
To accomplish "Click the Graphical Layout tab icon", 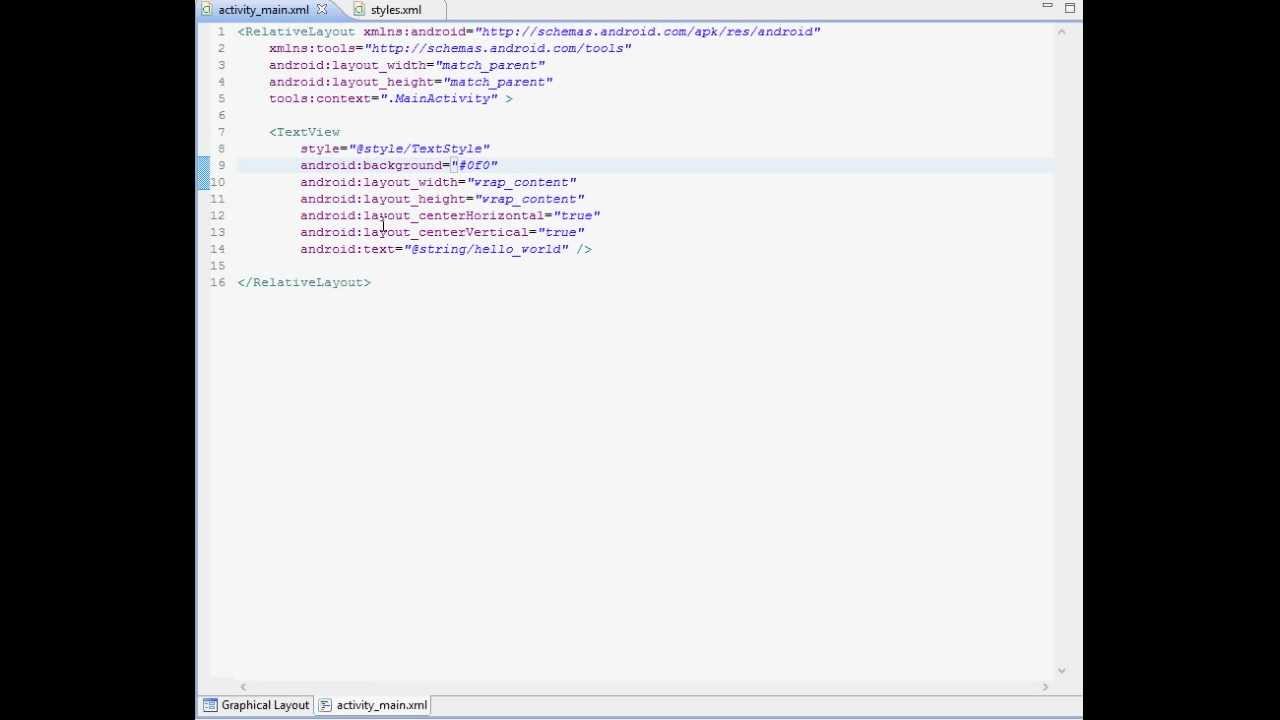I will (210, 705).
